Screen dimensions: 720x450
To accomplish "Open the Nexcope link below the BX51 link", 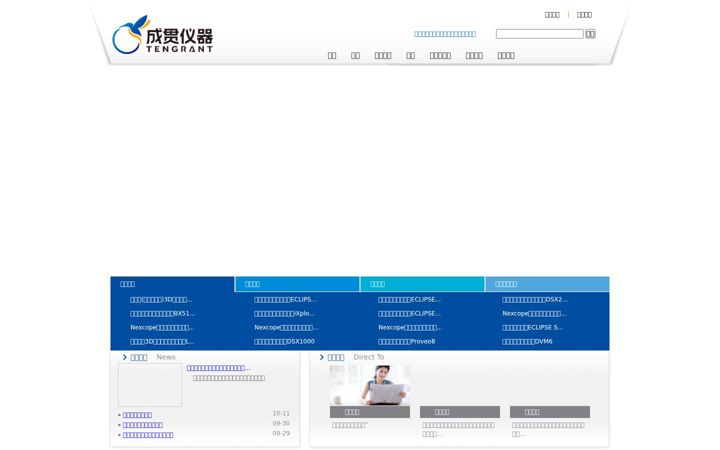I will 162,327.
